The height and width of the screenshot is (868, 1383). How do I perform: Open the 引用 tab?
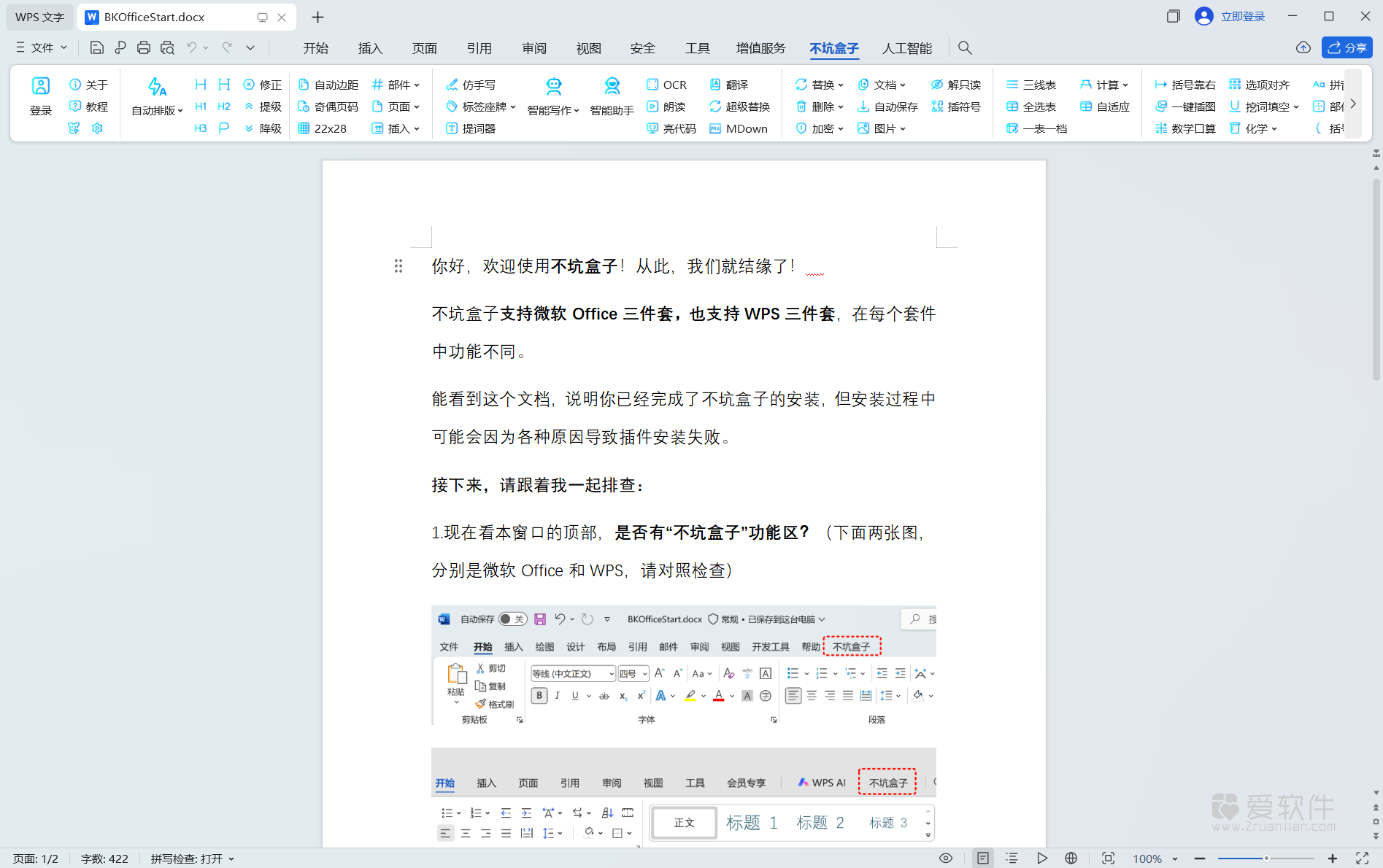[x=479, y=48]
